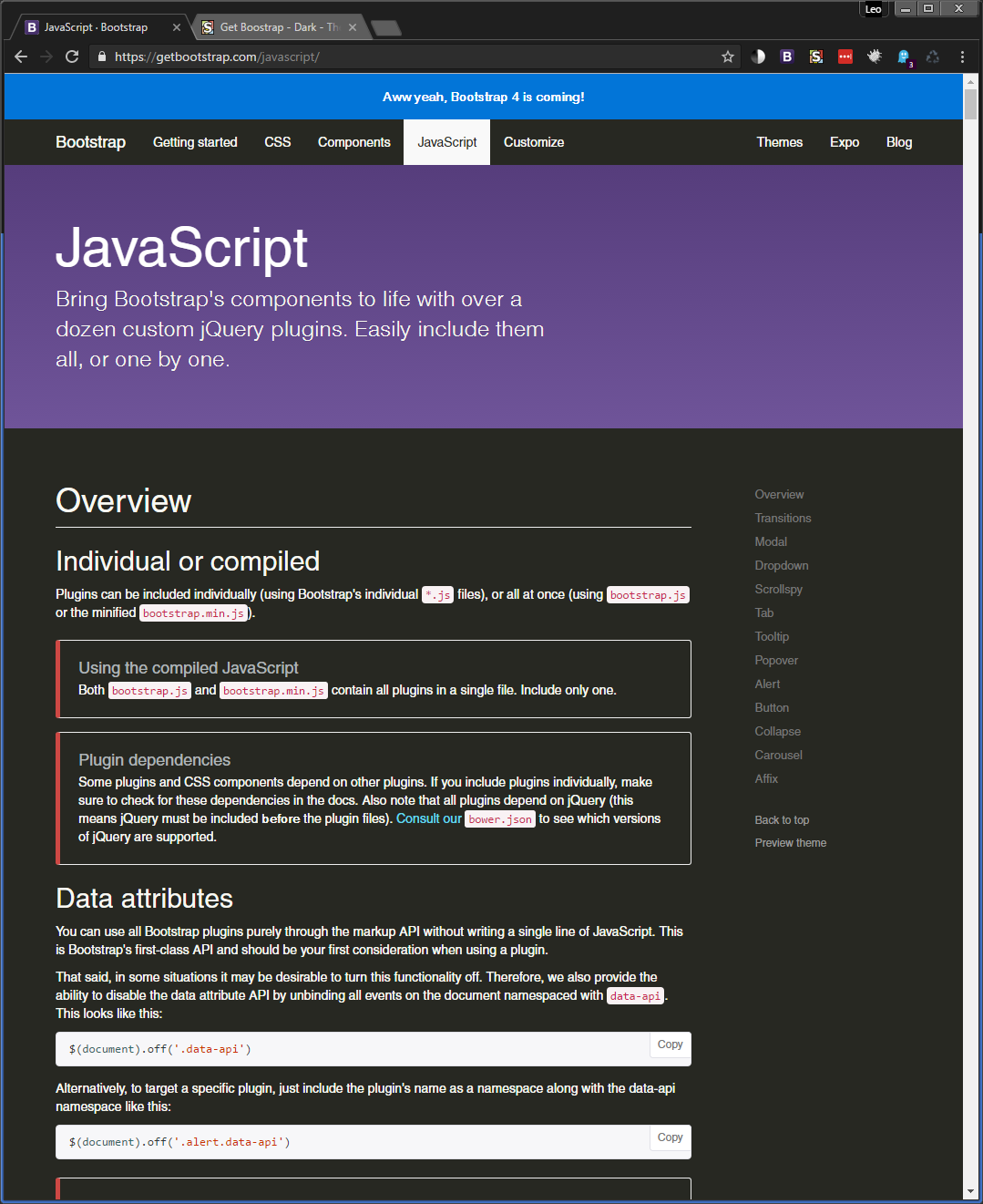The height and width of the screenshot is (1204, 983).
Task: Copy the .alert.data-api code snippet
Action: point(671,1137)
